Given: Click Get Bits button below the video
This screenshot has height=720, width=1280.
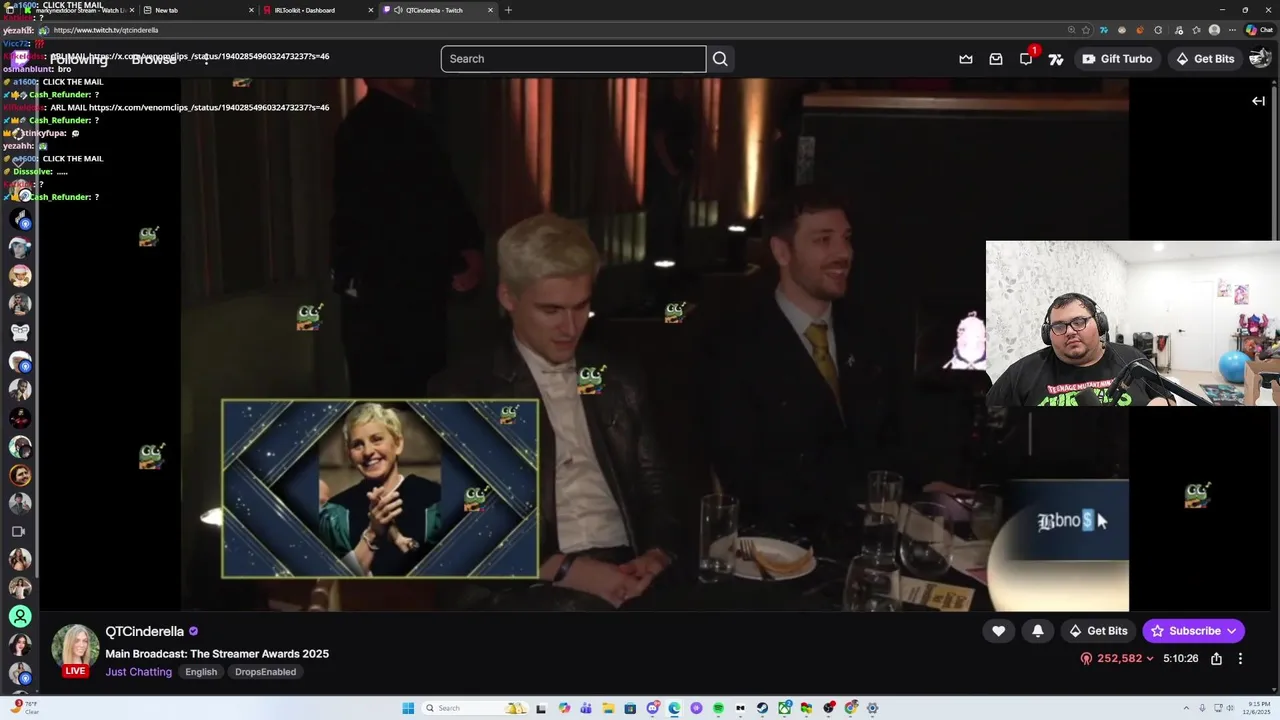Looking at the screenshot, I should 1098,631.
